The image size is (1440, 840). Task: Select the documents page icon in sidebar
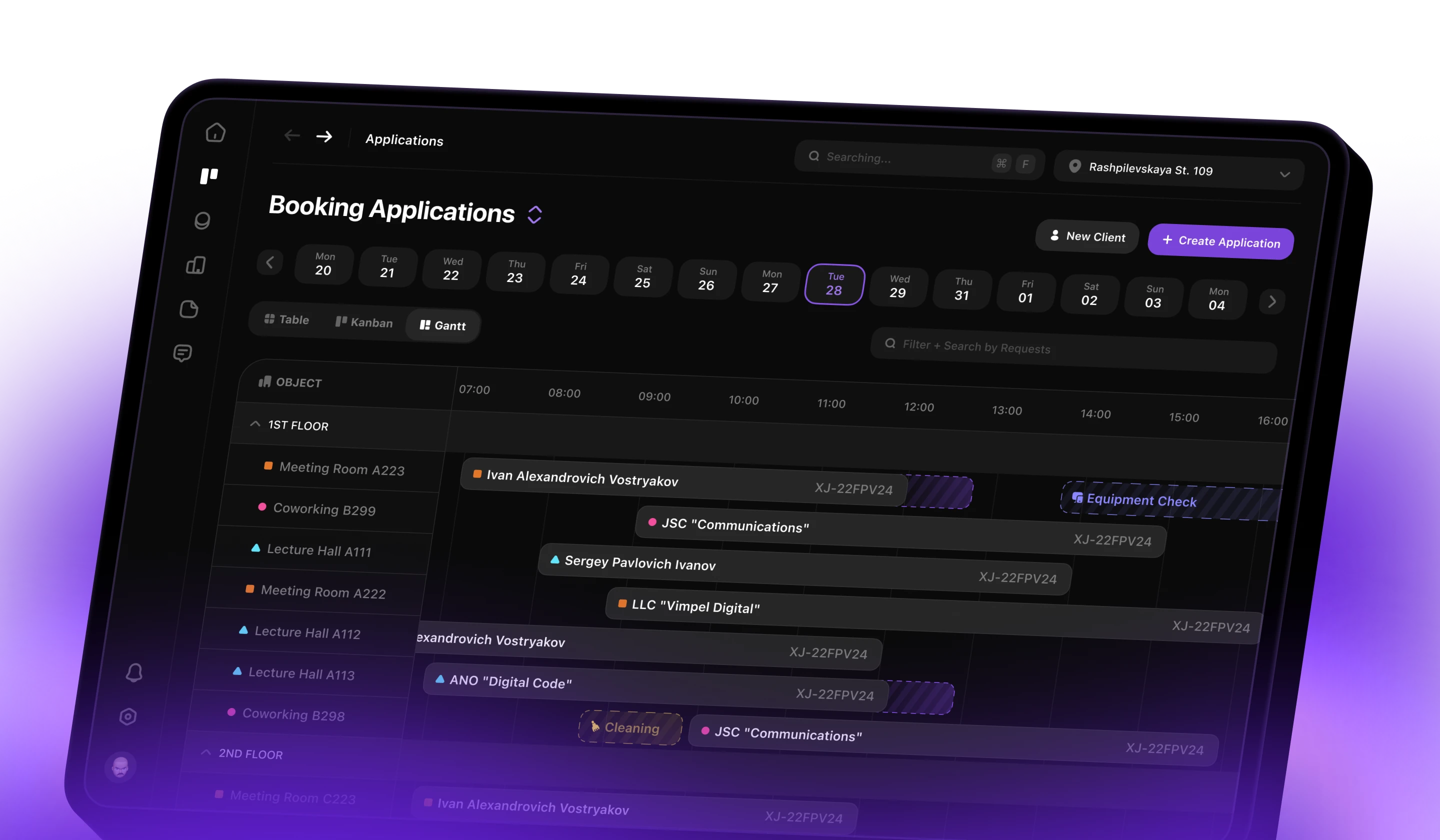tap(189, 309)
